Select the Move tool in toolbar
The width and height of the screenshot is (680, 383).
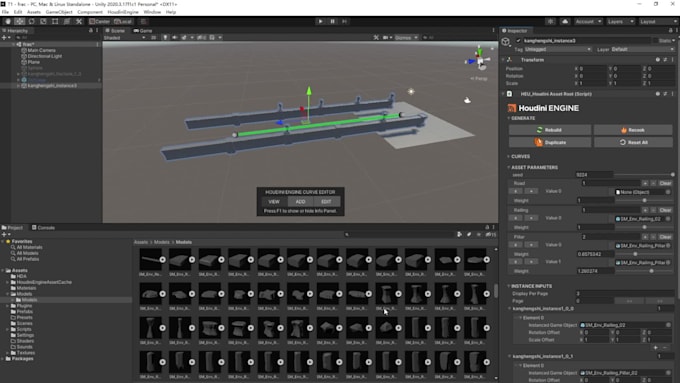click(x=20, y=21)
